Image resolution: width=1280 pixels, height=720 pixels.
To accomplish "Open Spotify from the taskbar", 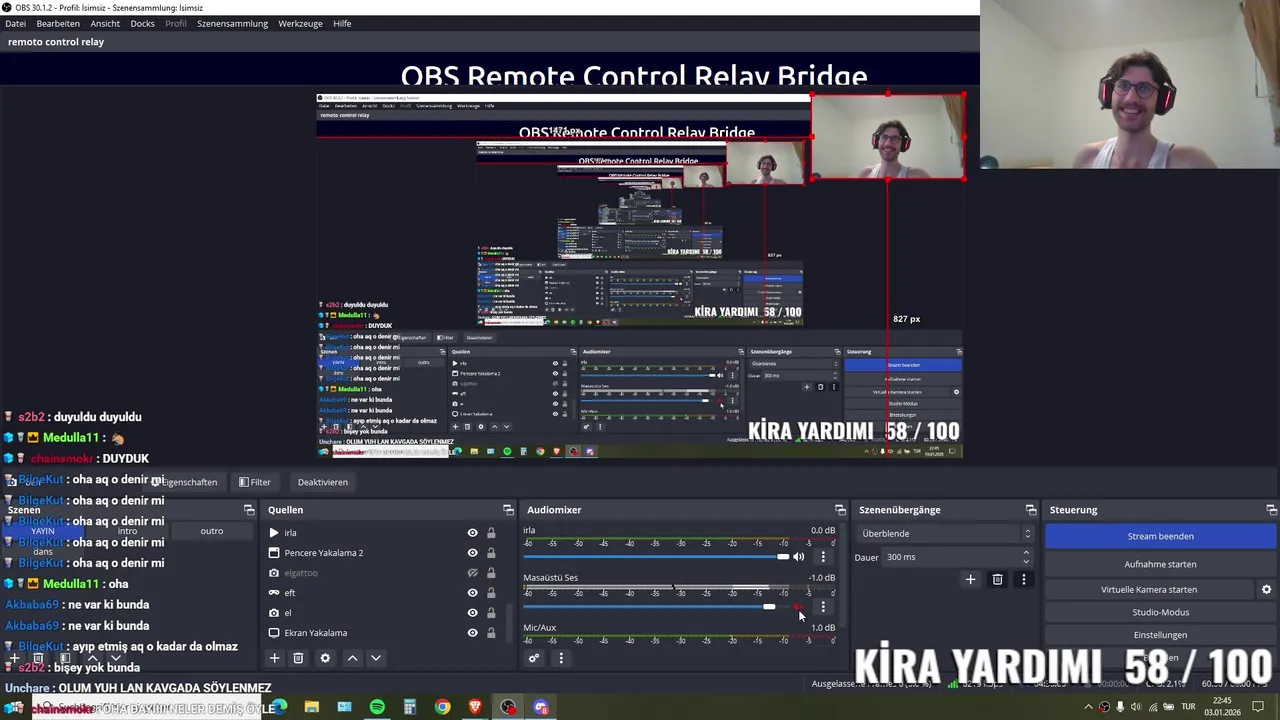I will coord(377,707).
